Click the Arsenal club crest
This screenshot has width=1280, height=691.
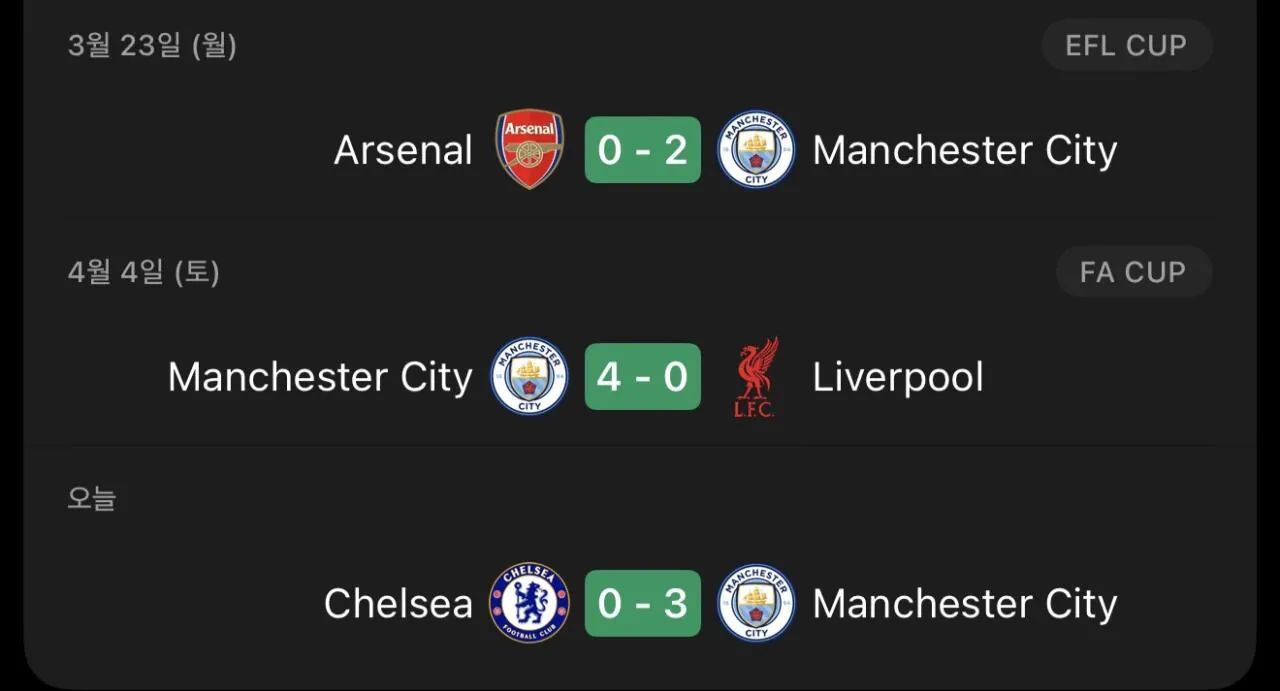pyautogui.click(x=530, y=150)
